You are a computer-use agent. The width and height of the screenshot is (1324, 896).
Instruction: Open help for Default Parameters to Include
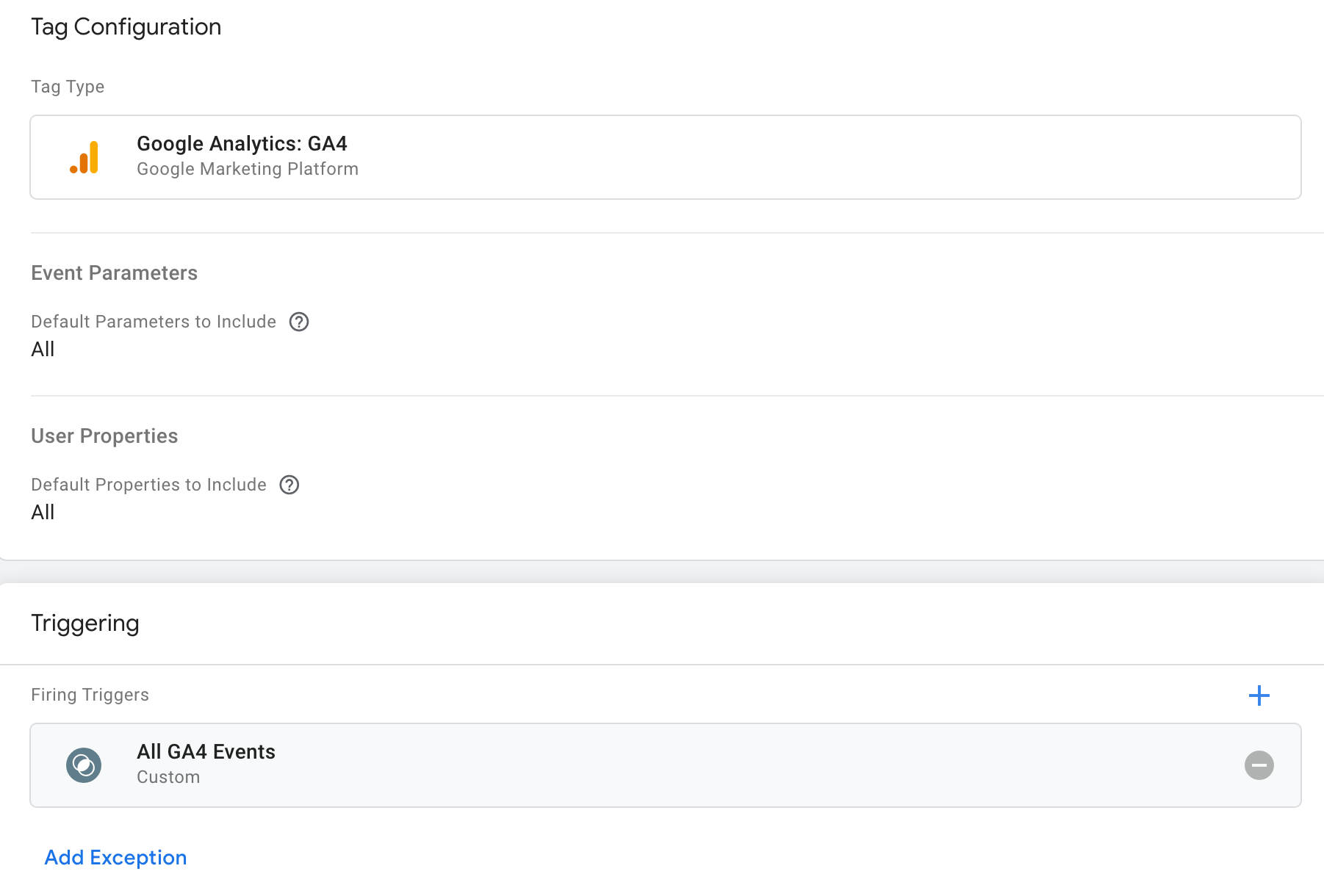(x=298, y=322)
